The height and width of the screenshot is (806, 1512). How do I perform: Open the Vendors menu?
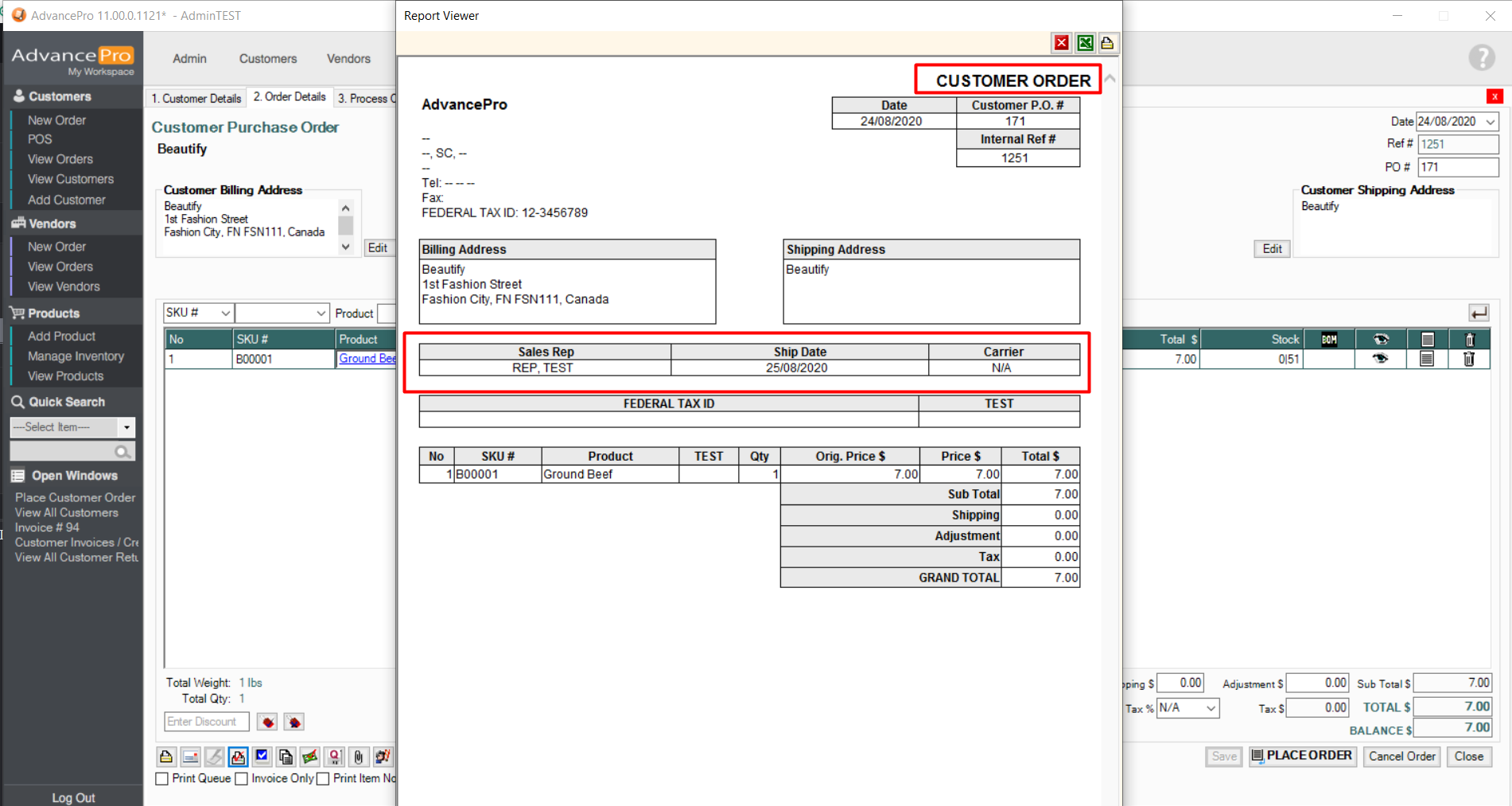pyautogui.click(x=348, y=59)
